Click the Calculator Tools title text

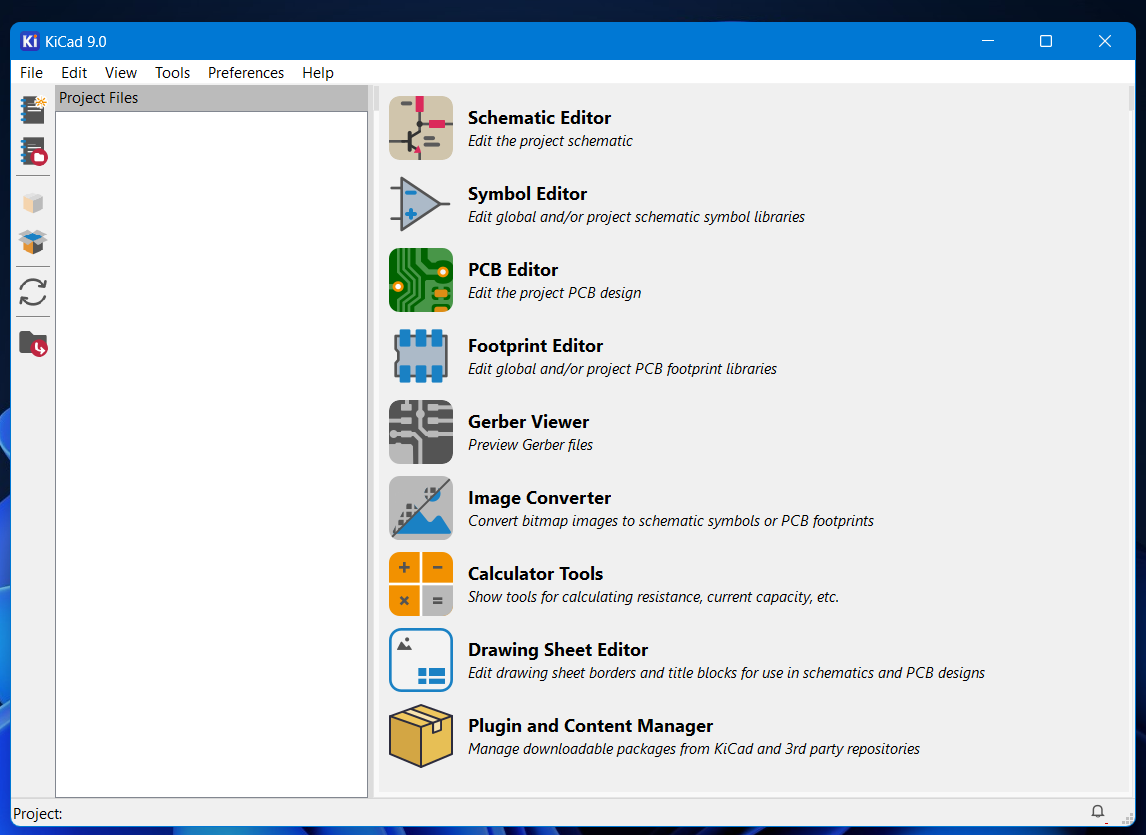(x=536, y=574)
